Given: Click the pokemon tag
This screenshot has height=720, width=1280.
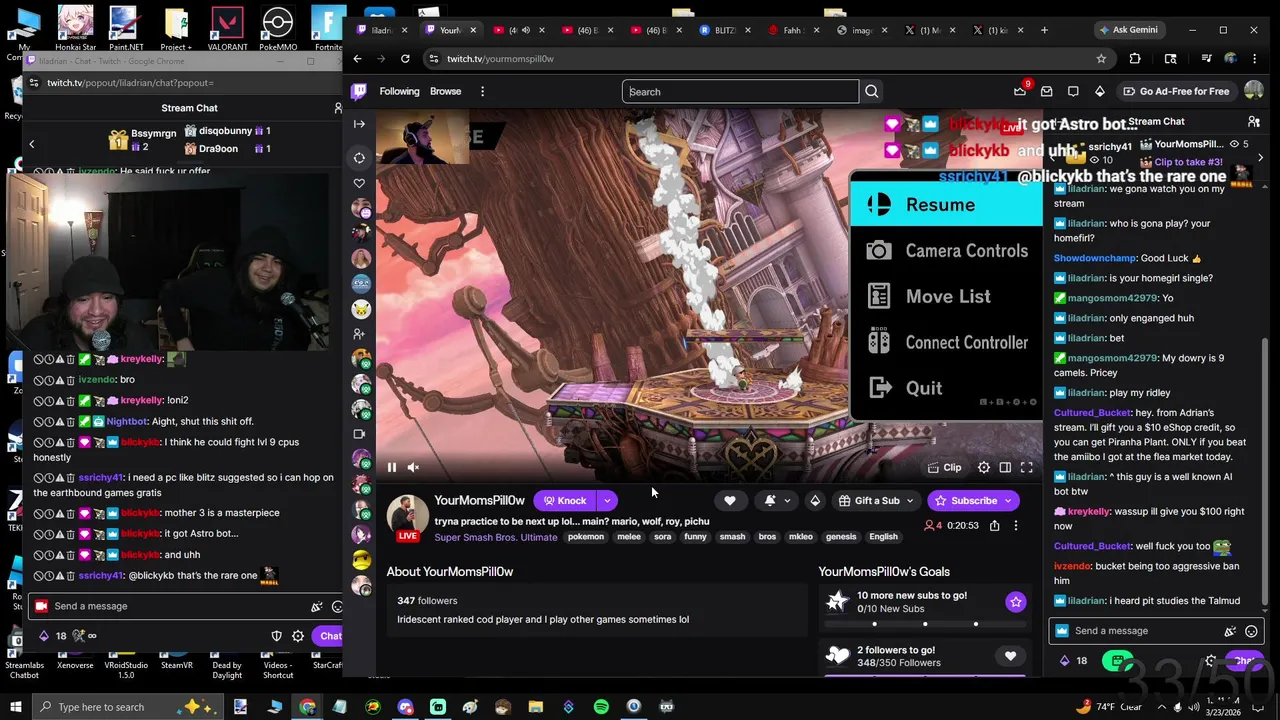Looking at the screenshot, I should [x=586, y=537].
